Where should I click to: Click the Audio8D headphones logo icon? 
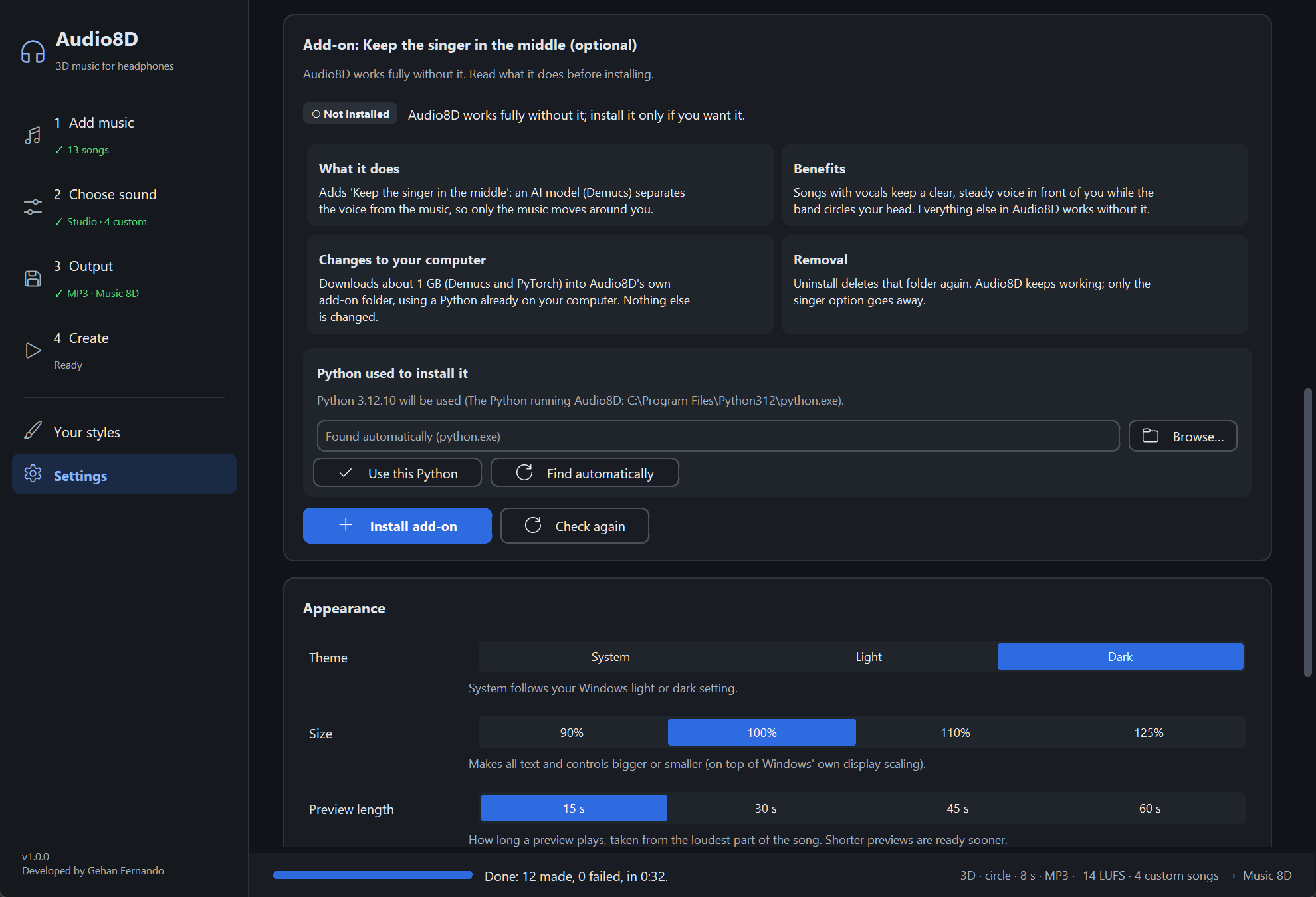click(33, 51)
